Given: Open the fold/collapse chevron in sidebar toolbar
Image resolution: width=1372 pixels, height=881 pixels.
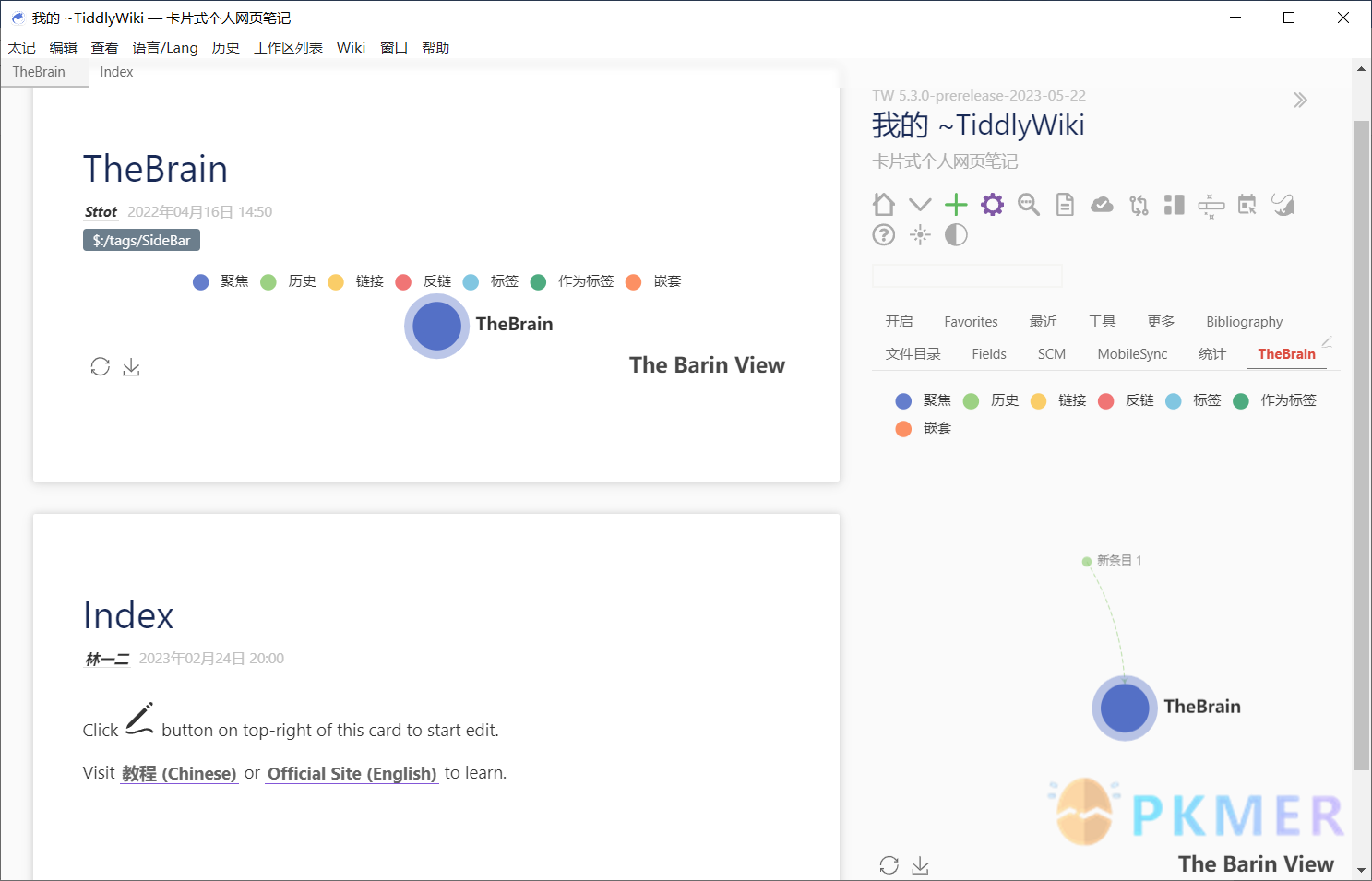Looking at the screenshot, I should click(x=920, y=204).
